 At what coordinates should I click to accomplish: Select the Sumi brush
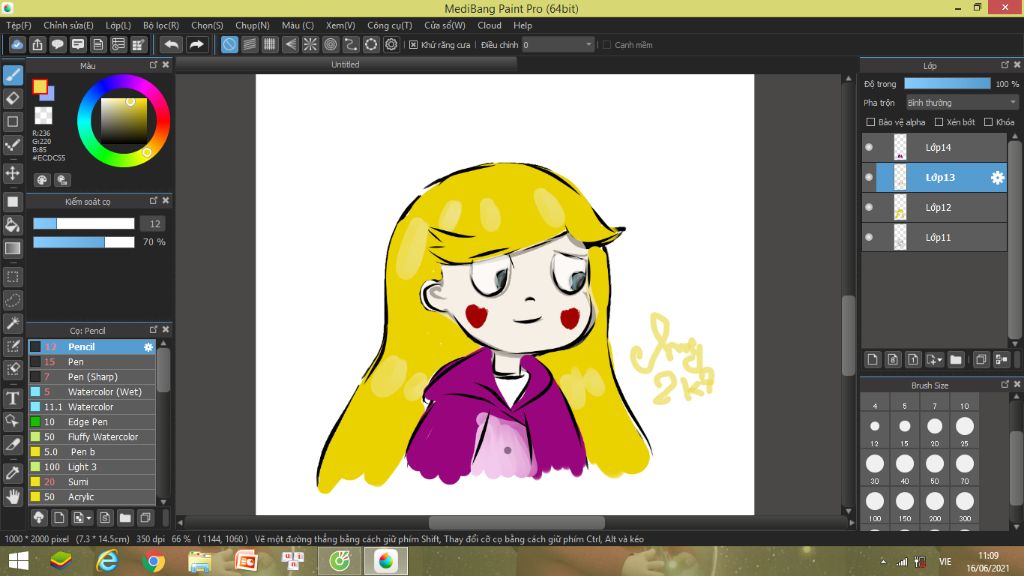[91, 482]
